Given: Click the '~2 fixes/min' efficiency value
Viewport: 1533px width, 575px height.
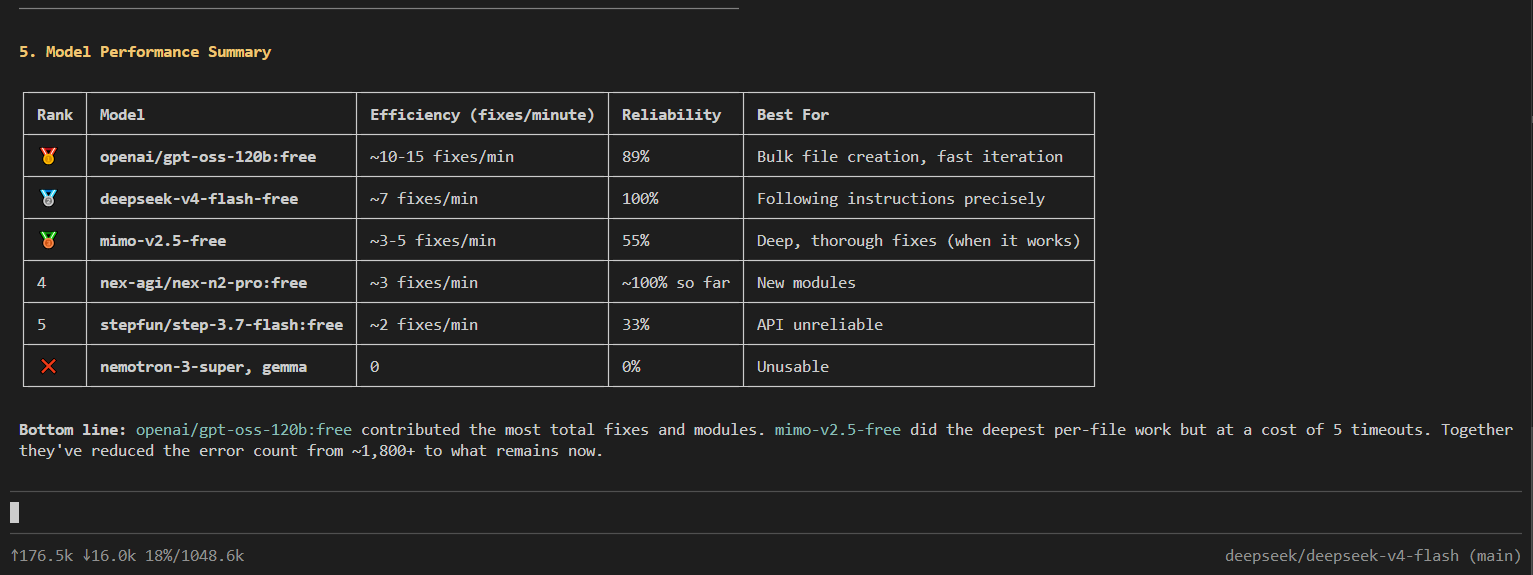Looking at the screenshot, I should (424, 324).
